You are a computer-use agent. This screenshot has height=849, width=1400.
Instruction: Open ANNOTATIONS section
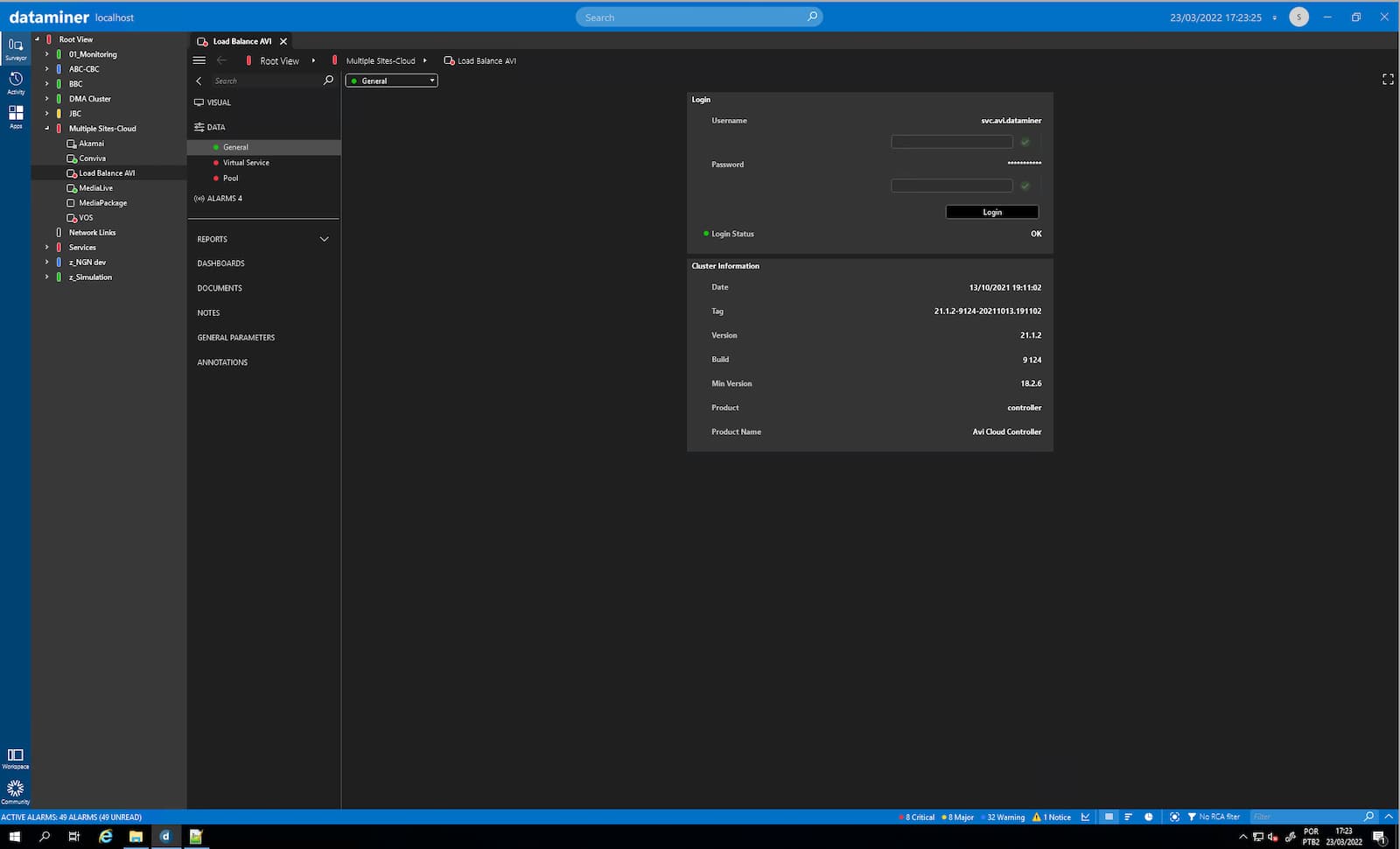pos(222,362)
